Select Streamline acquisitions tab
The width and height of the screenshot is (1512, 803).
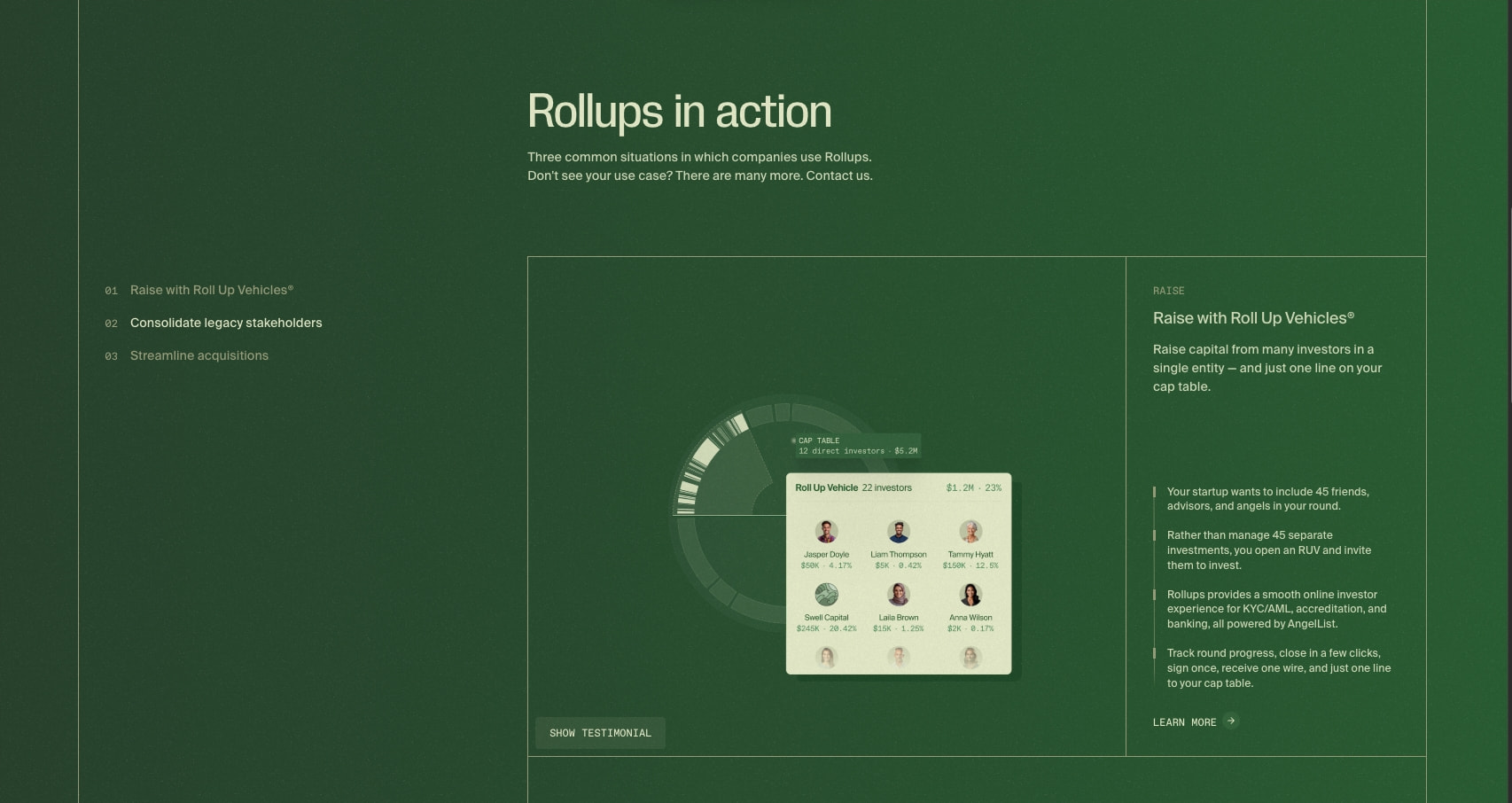tap(187, 355)
